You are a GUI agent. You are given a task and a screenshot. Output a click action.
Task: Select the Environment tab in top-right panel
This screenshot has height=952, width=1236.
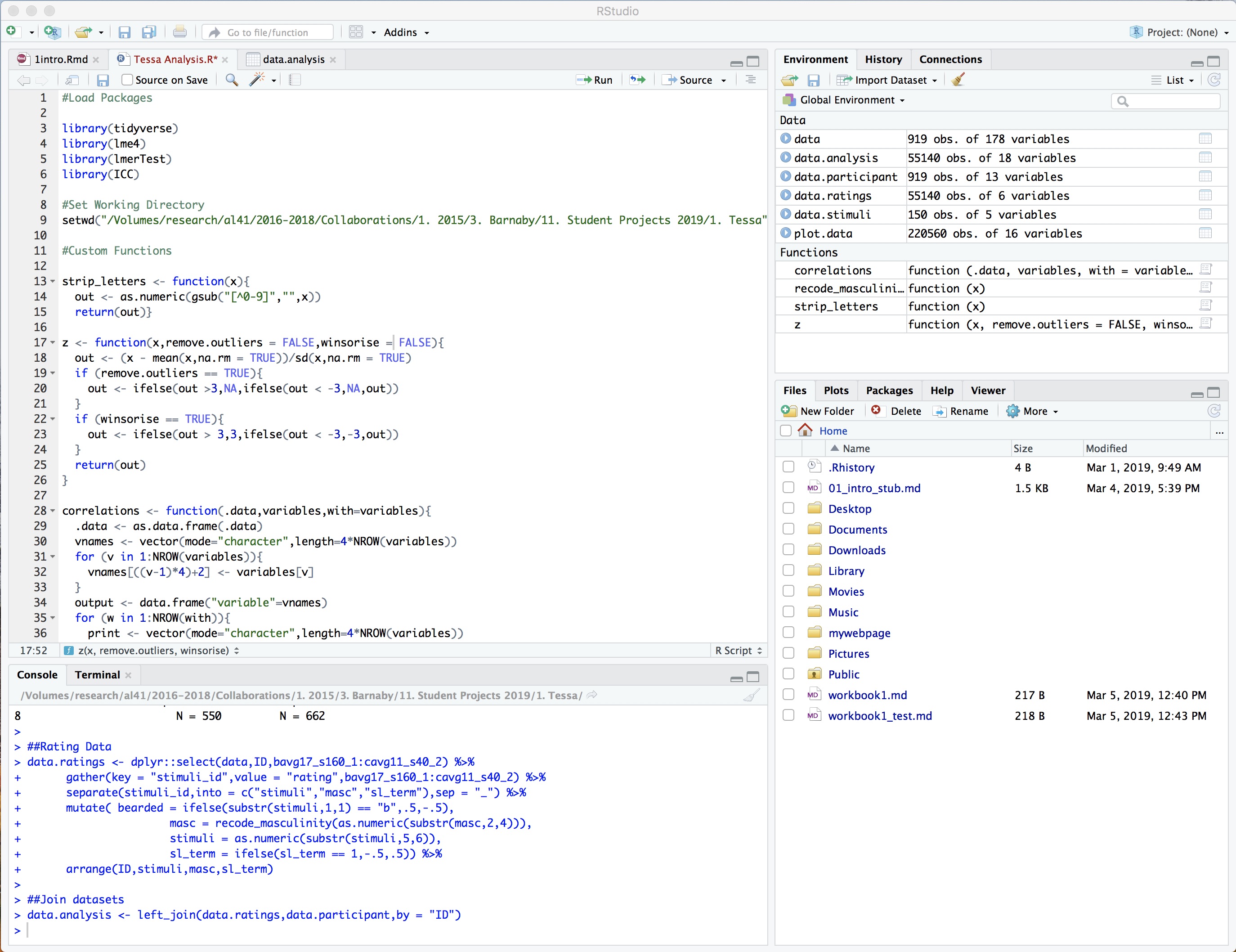(815, 58)
